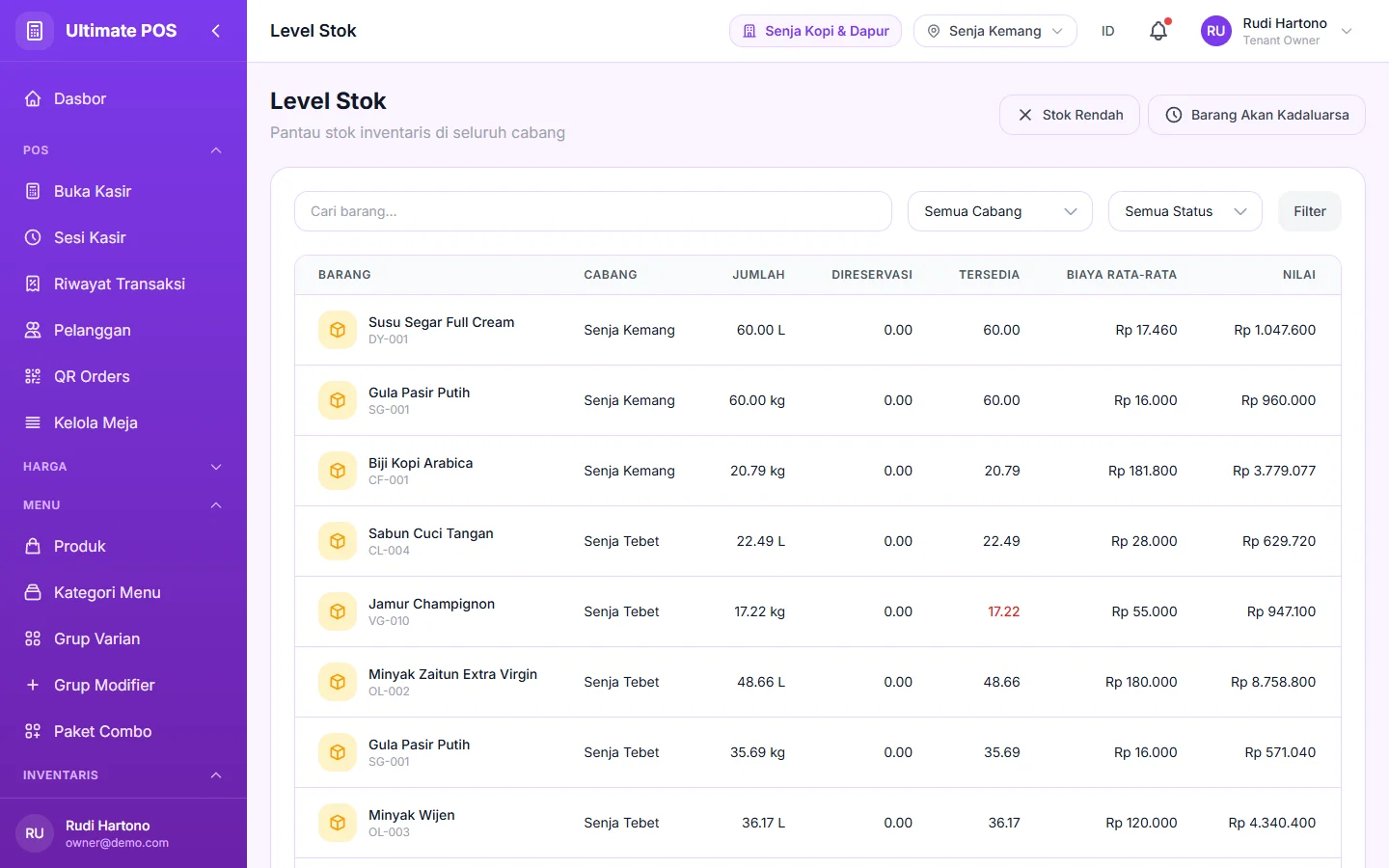Click the Minyak Zaitun Extra Virgin product icon

(x=338, y=682)
